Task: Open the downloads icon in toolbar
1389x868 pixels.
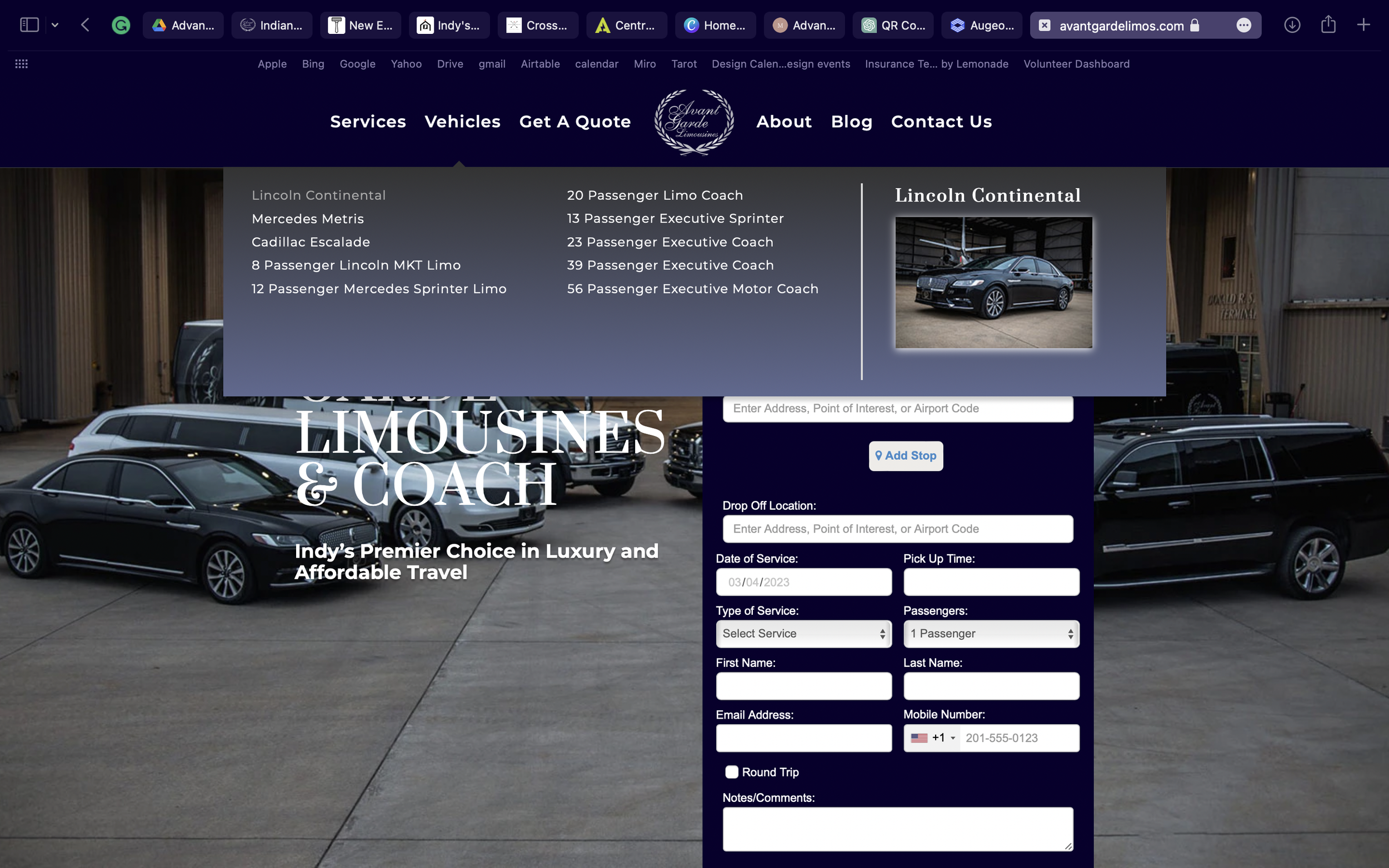Action: coord(1292,24)
